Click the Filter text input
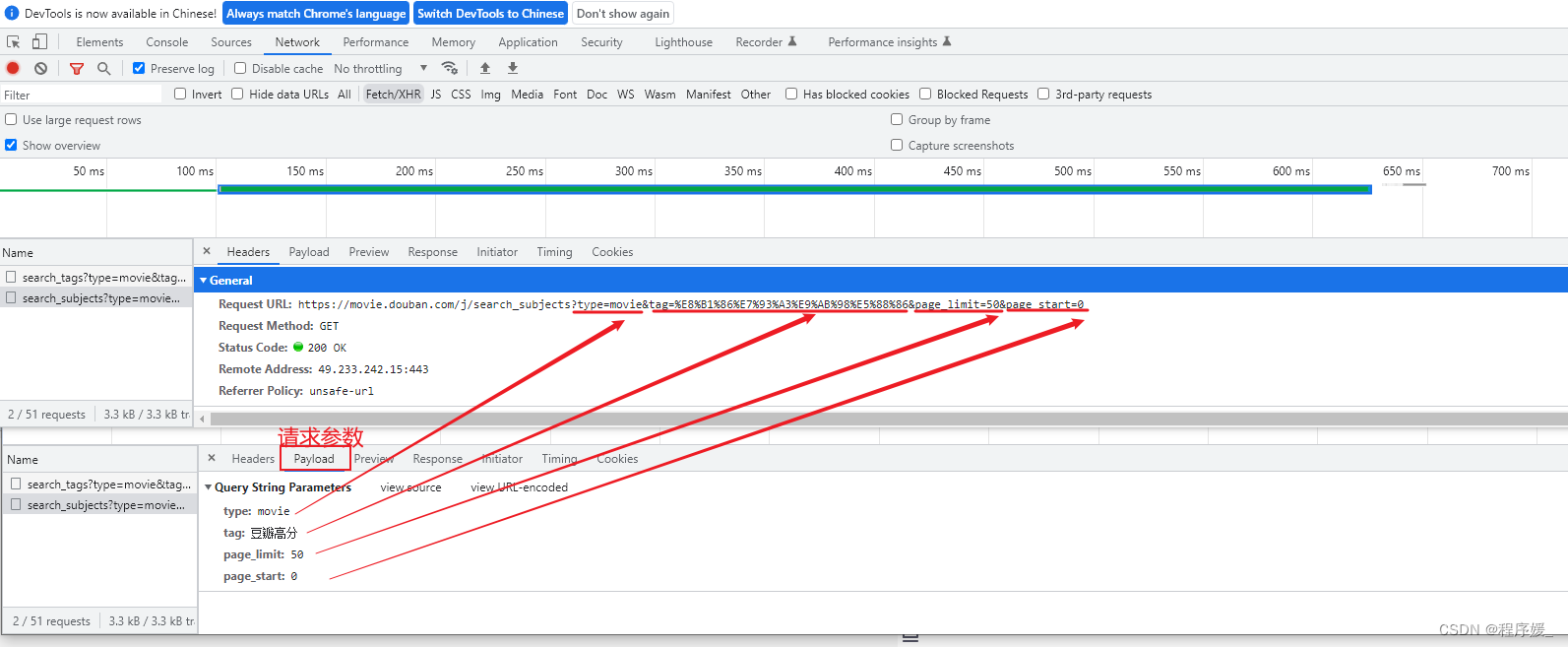The image size is (1568, 647). coord(81,95)
